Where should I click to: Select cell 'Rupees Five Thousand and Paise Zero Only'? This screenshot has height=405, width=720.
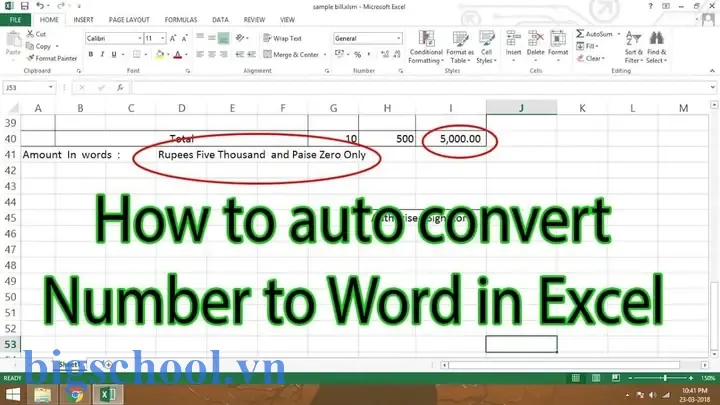pyautogui.click(x=262, y=155)
